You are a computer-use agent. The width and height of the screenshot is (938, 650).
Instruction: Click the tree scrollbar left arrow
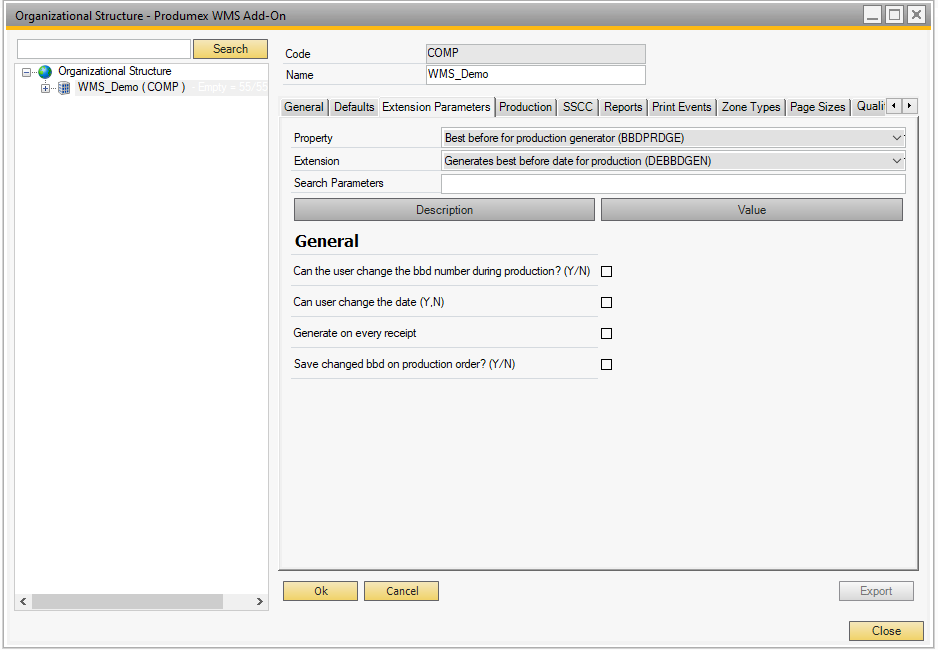23,602
